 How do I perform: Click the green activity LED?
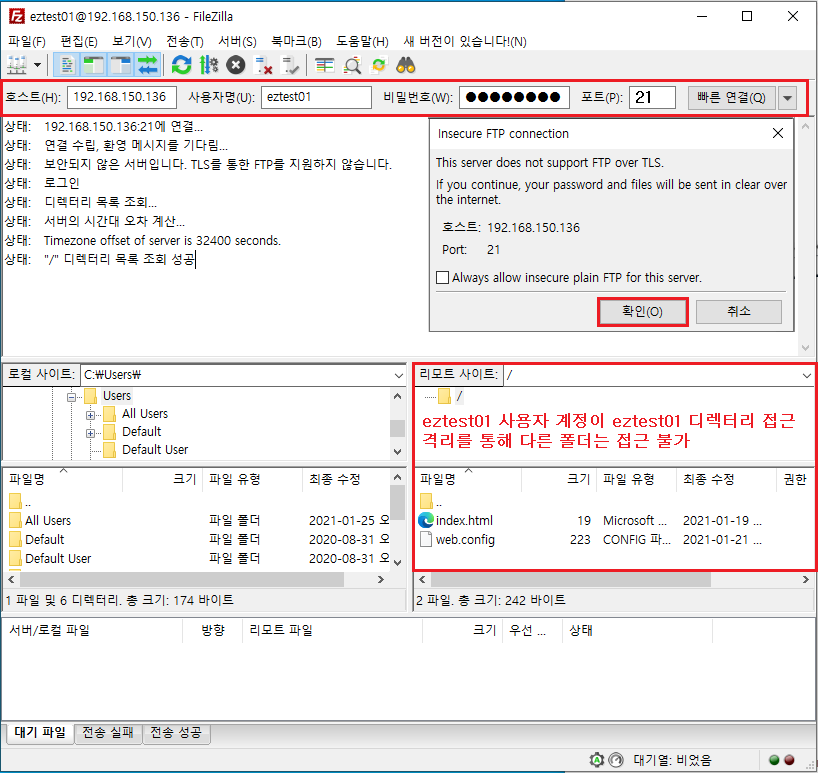774,760
